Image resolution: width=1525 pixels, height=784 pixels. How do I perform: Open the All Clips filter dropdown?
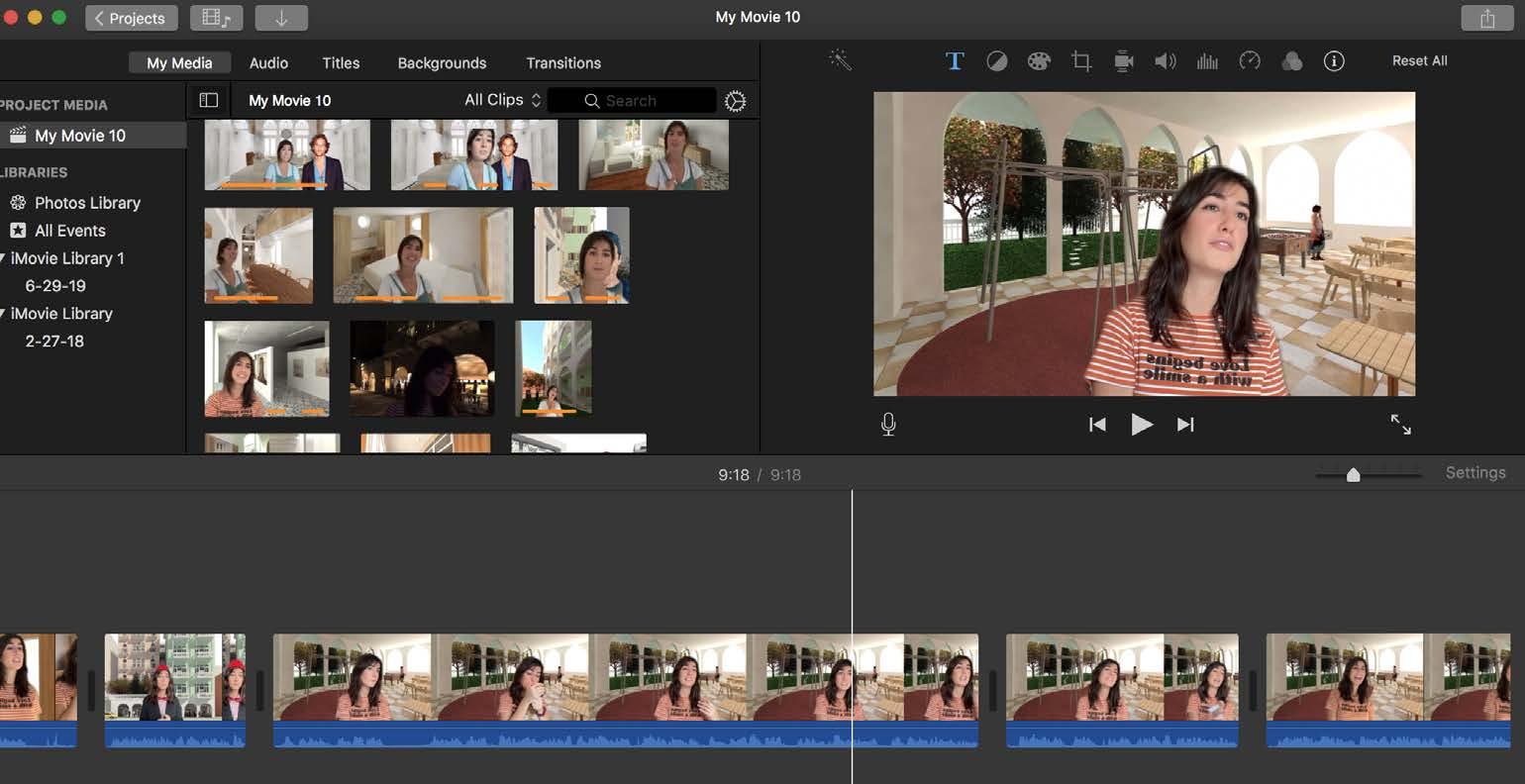point(502,100)
